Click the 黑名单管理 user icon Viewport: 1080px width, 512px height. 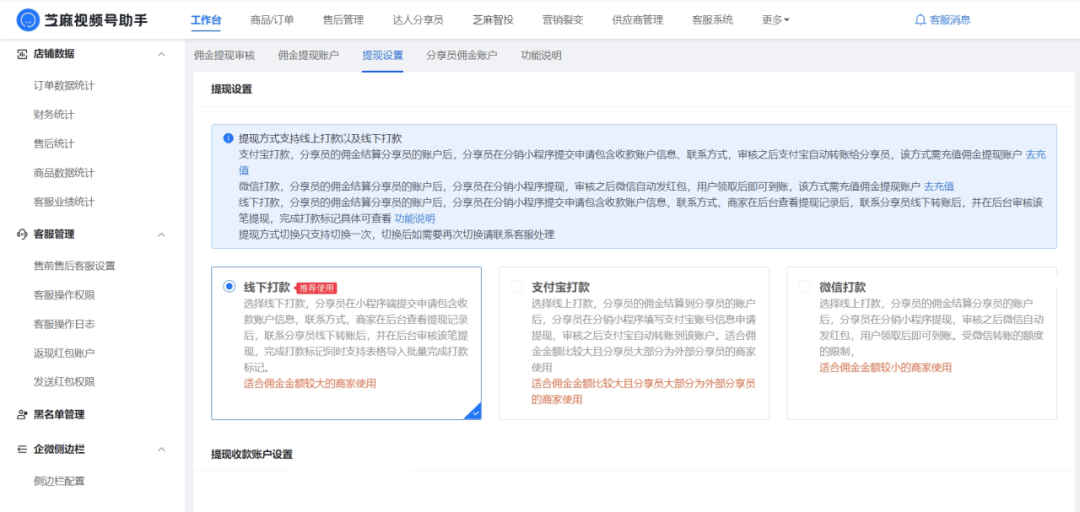22,414
